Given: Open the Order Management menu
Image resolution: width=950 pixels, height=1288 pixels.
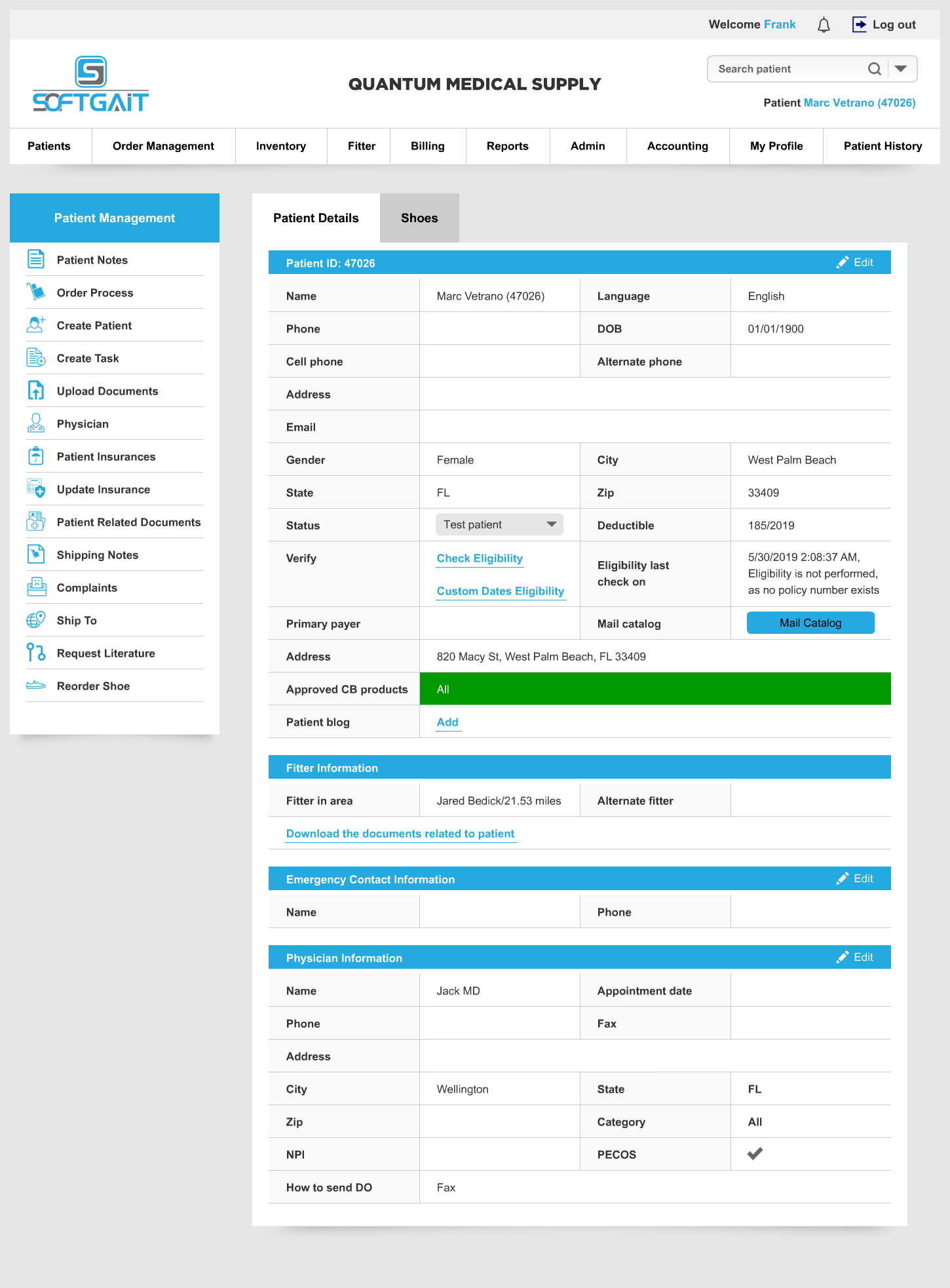Looking at the screenshot, I should tap(164, 146).
